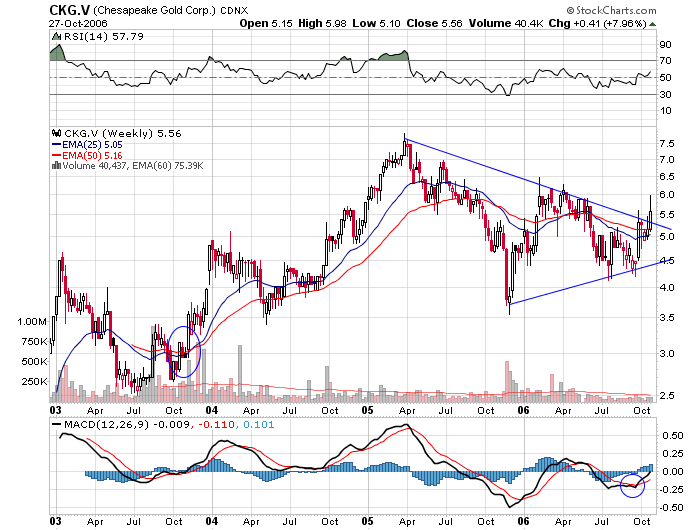
Task: Click the CKG.V (Weekly) 5.56 legend text
Action: (x=123, y=134)
